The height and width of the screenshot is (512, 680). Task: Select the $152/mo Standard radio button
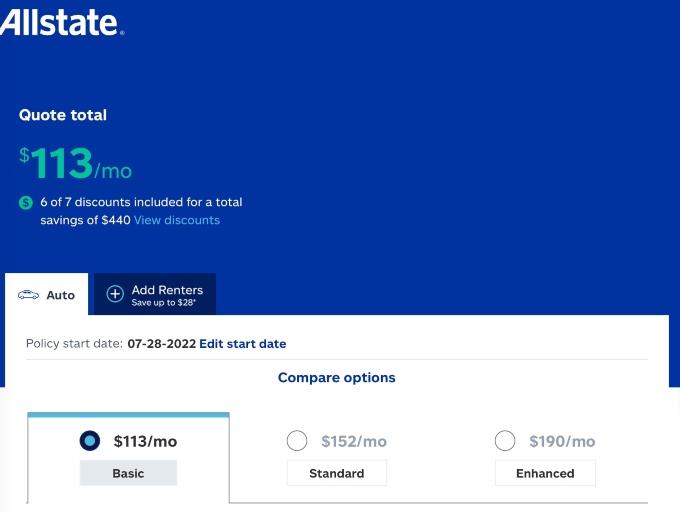297,441
